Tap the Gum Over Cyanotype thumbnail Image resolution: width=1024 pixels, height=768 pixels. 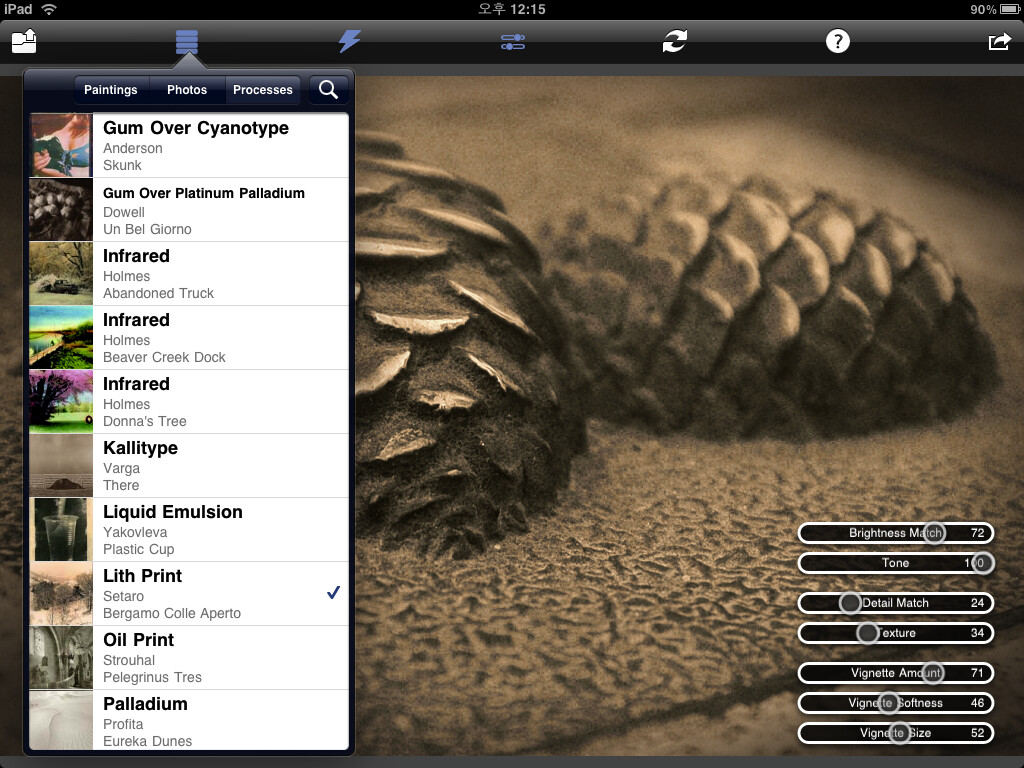[x=61, y=145]
